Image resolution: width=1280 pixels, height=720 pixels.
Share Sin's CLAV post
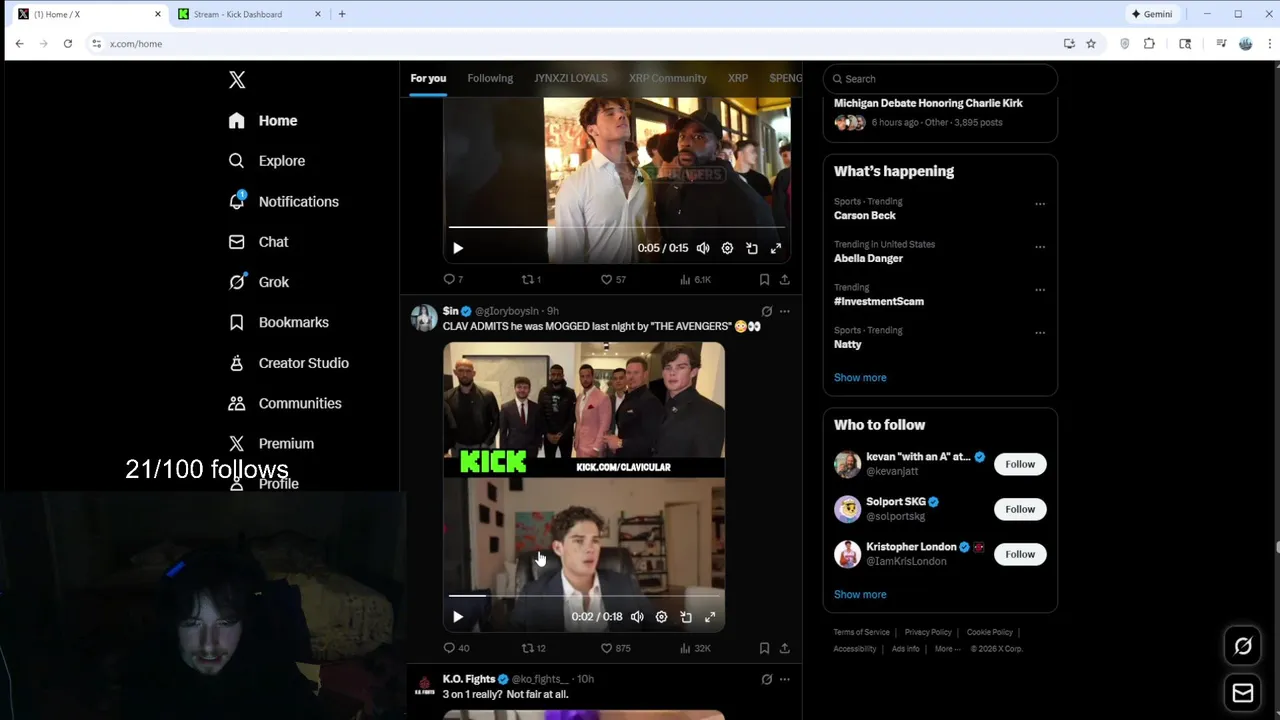[785, 648]
